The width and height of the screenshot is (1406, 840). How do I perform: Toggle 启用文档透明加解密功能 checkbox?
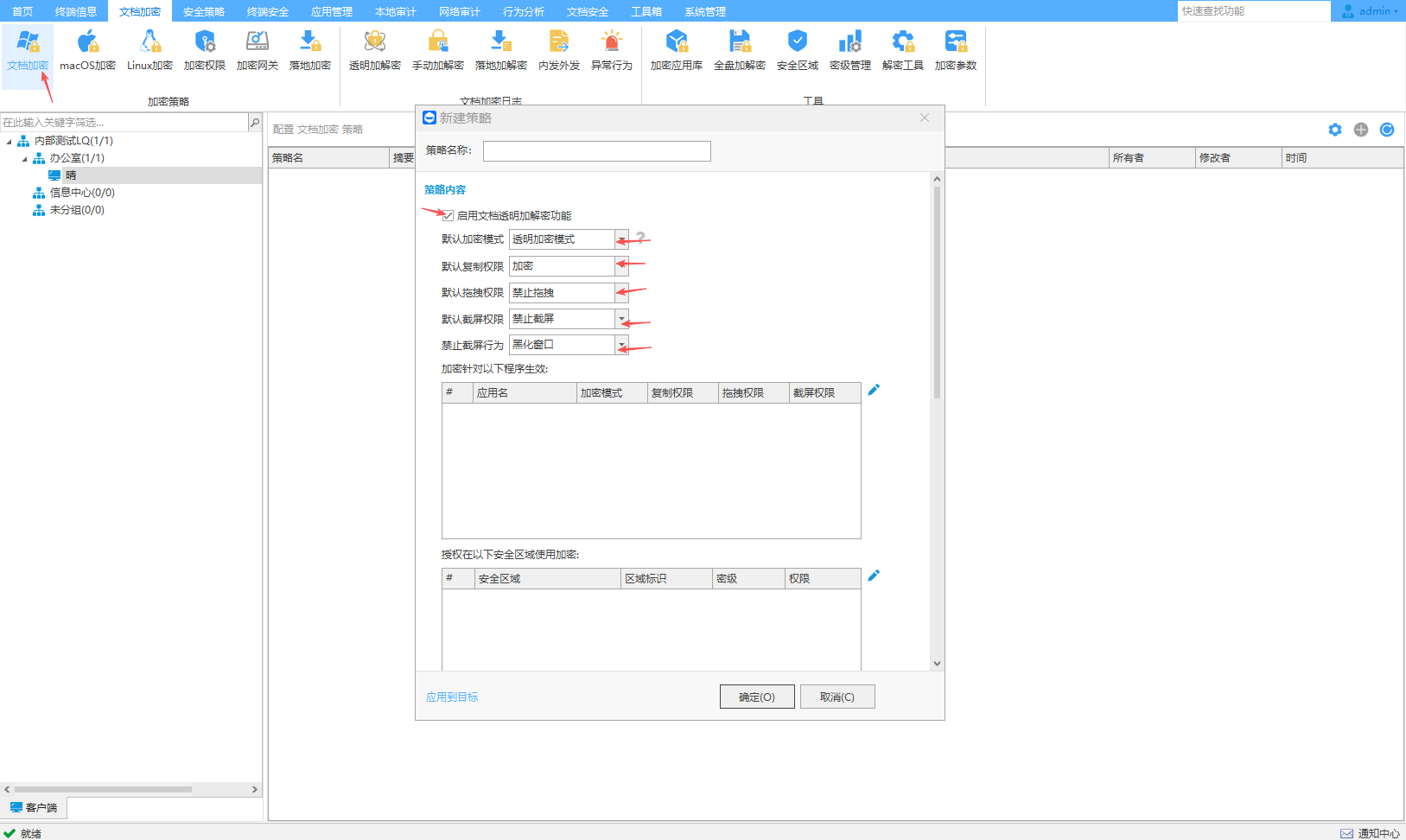(449, 216)
